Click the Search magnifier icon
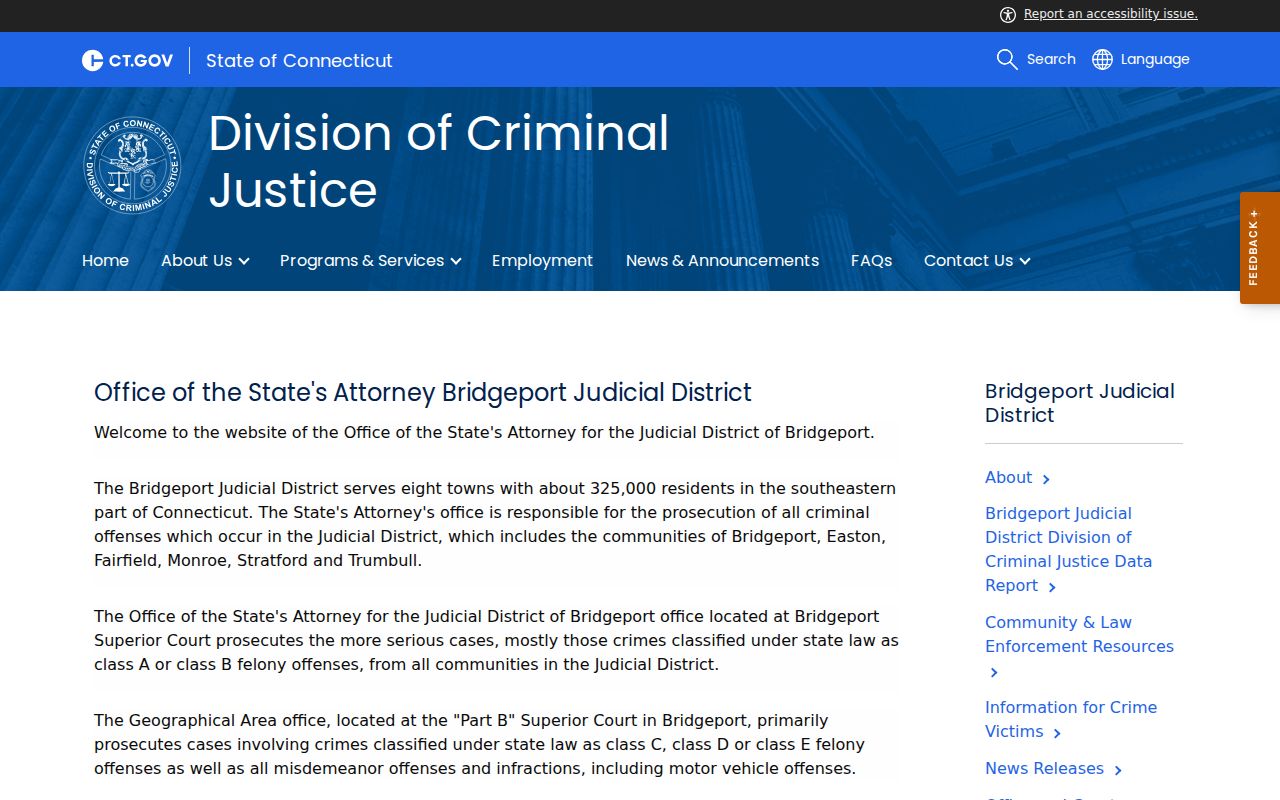 click(1007, 59)
